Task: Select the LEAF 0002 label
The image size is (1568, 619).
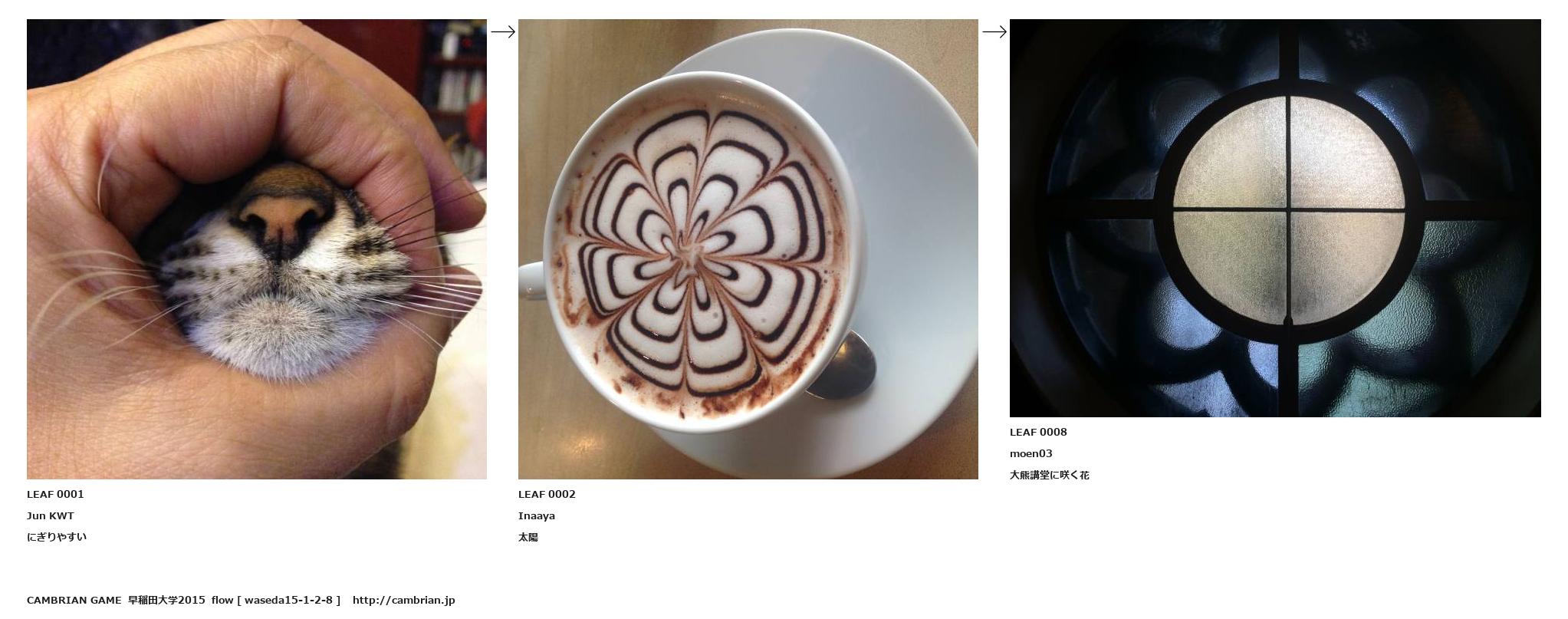Action: [x=547, y=494]
